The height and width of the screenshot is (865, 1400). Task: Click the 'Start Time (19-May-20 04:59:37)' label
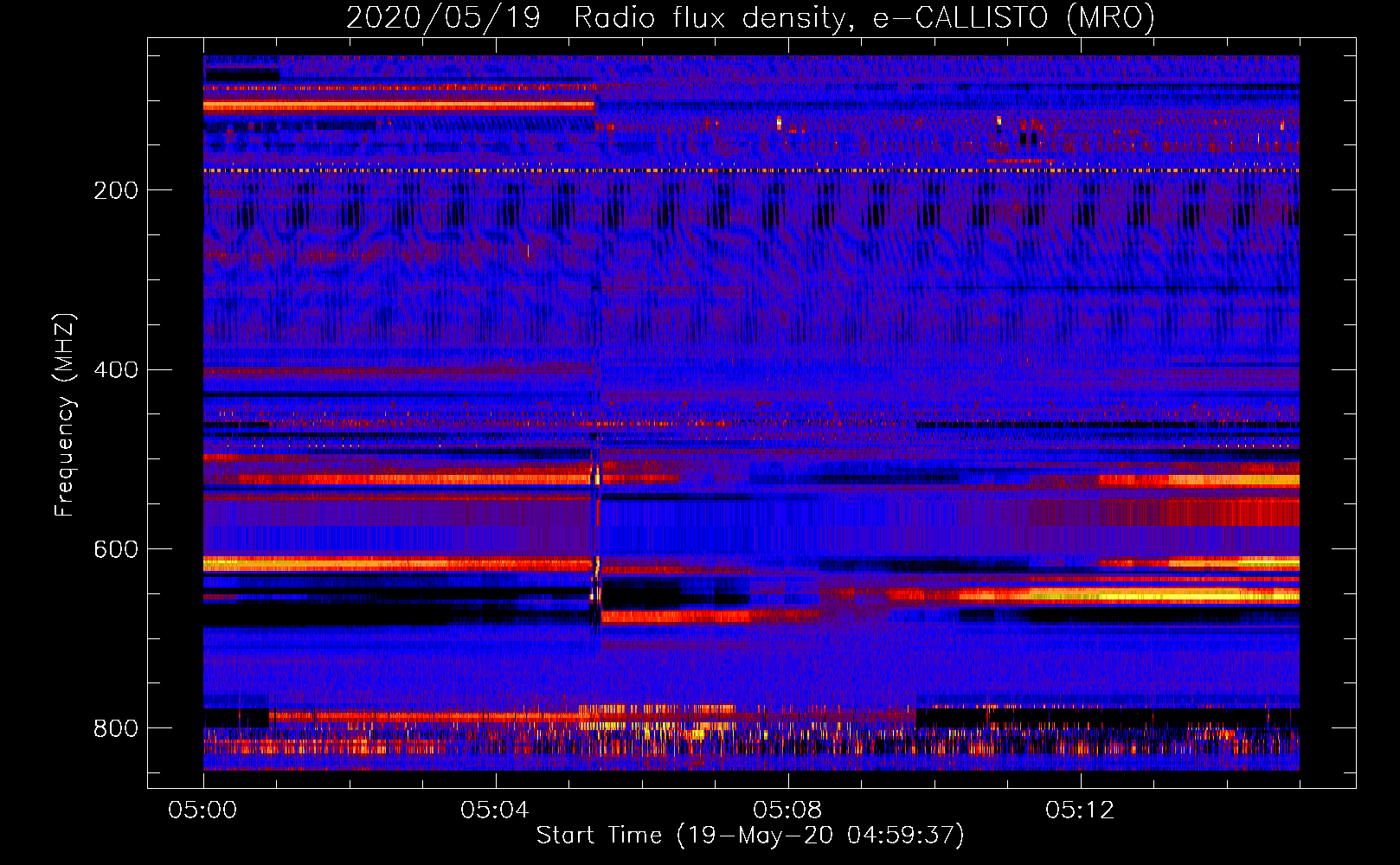pyautogui.click(x=750, y=836)
